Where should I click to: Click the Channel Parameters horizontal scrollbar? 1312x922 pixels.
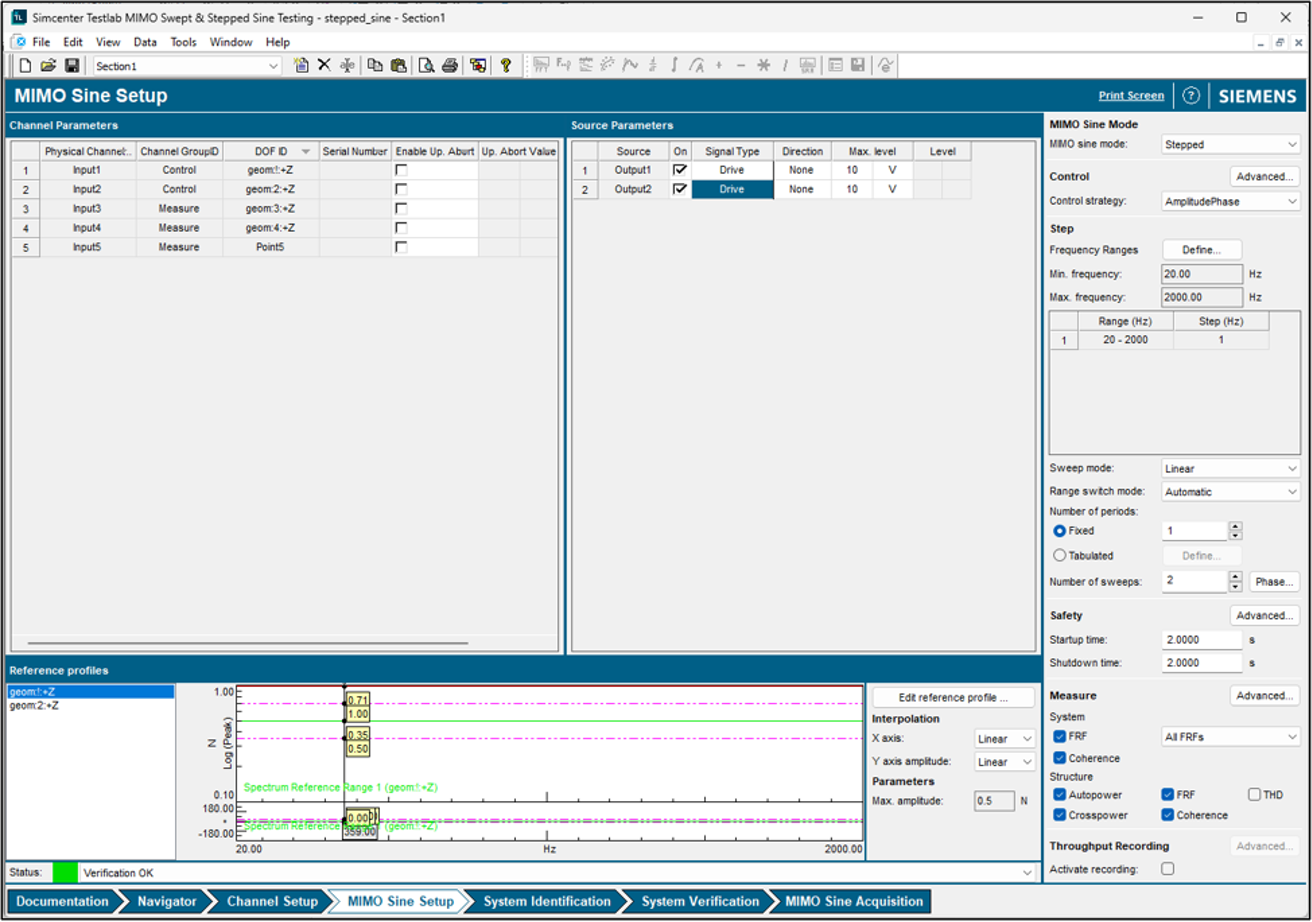(247, 644)
